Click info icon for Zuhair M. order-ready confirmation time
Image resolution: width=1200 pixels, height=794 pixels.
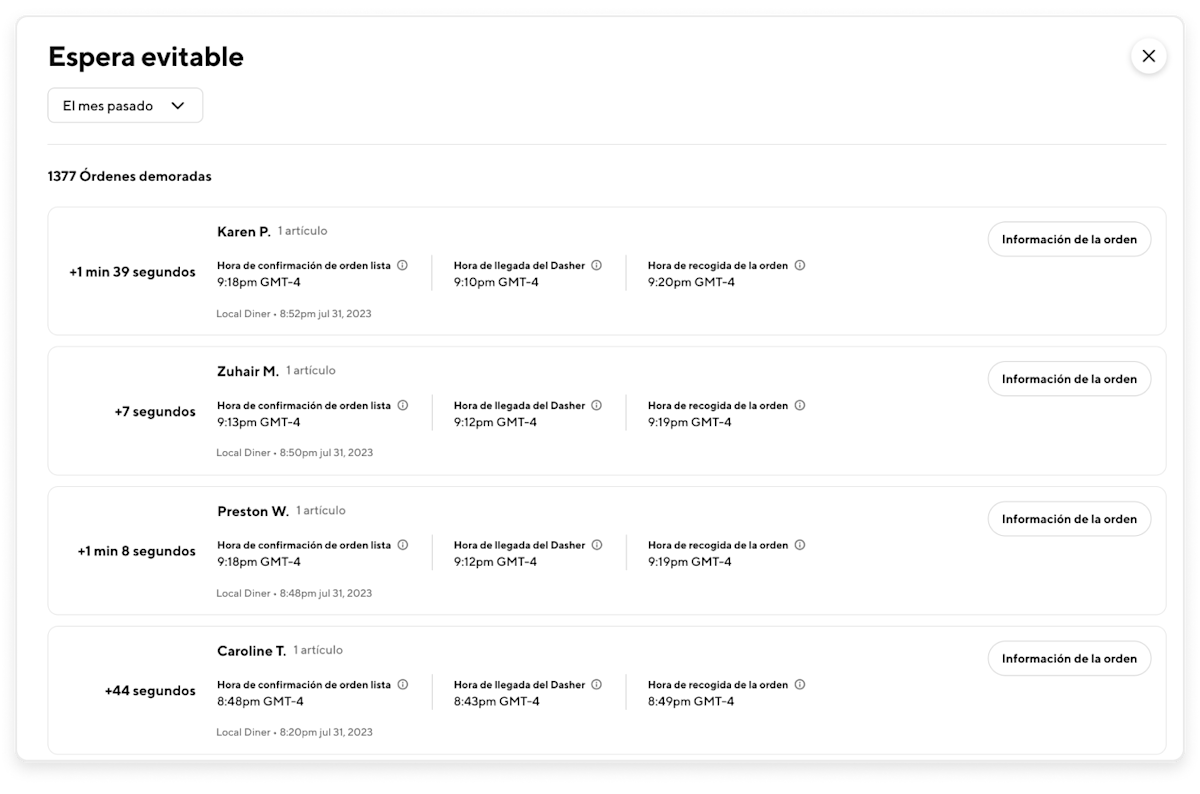point(402,406)
